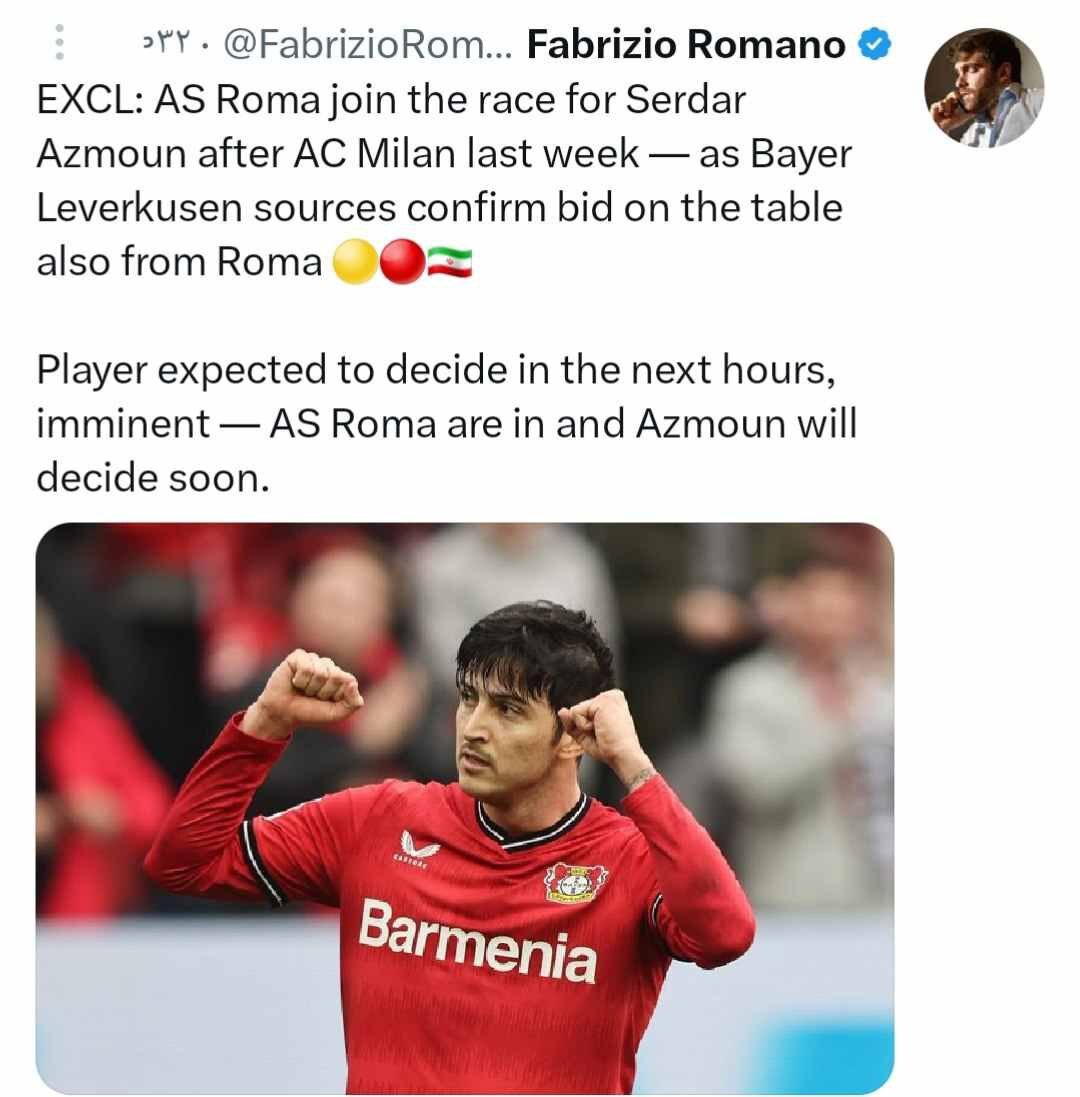Click the "decide soon." closing text
This screenshot has width=1080, height=1097.
pos(152,479)
